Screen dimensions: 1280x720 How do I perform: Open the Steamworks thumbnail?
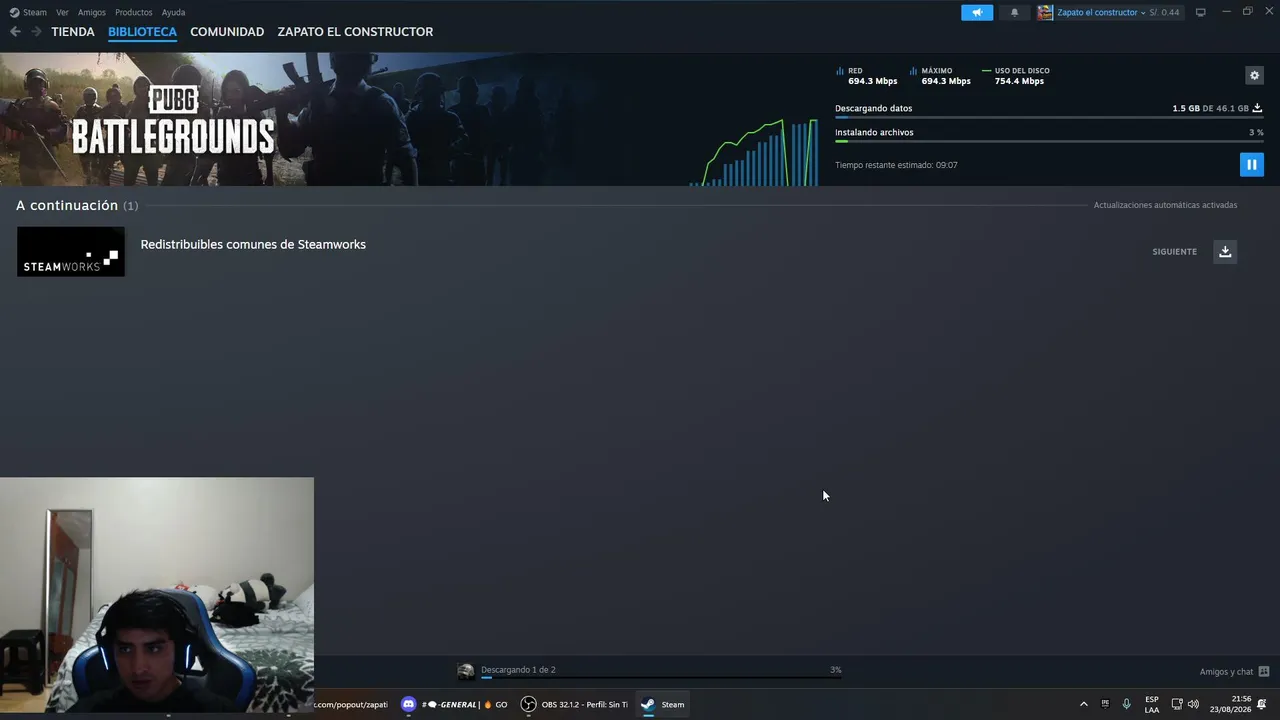coord(71,251)
